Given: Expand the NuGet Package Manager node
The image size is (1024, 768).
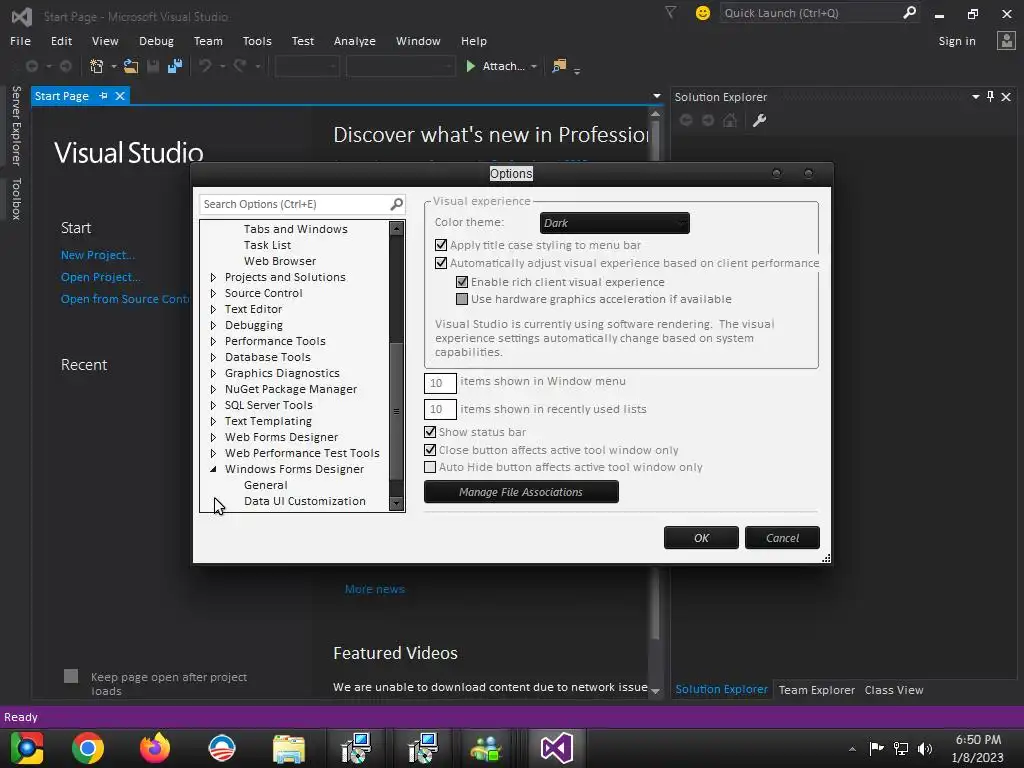Looking at the screenshot, I should [213, 389].
